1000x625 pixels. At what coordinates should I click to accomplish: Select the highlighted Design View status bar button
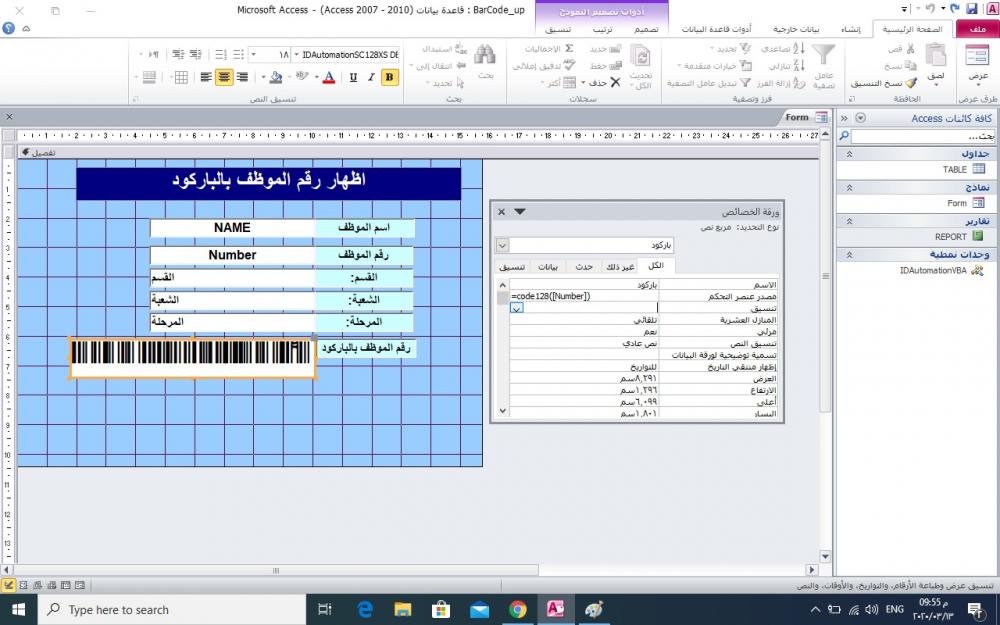(8, 585)
